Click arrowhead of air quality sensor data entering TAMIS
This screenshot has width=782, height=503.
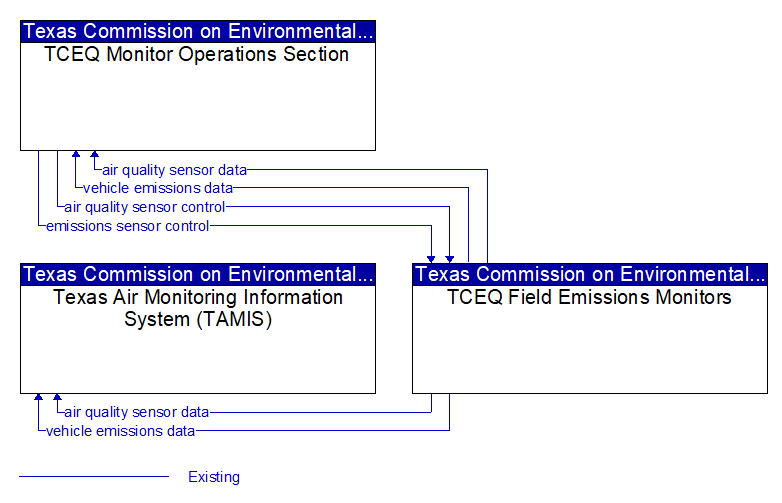(x=57, y=397)
